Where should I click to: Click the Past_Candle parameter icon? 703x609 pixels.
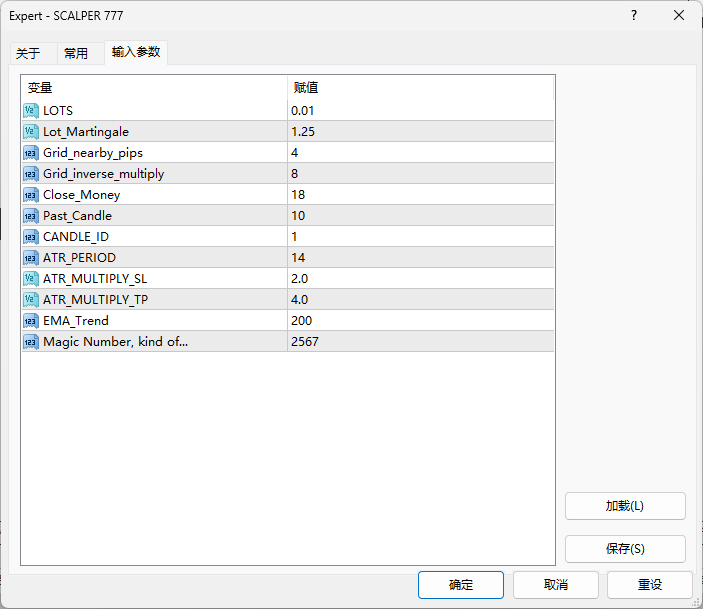pyautogui.click(x=30, y=216)
